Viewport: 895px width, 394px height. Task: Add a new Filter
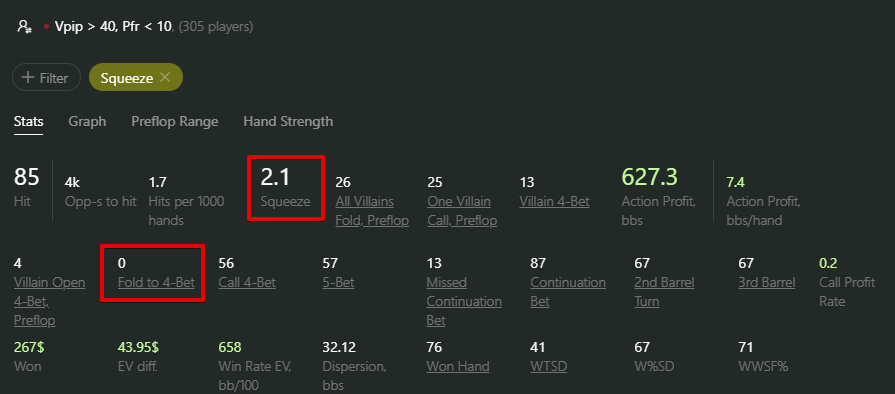click(46, 77)
